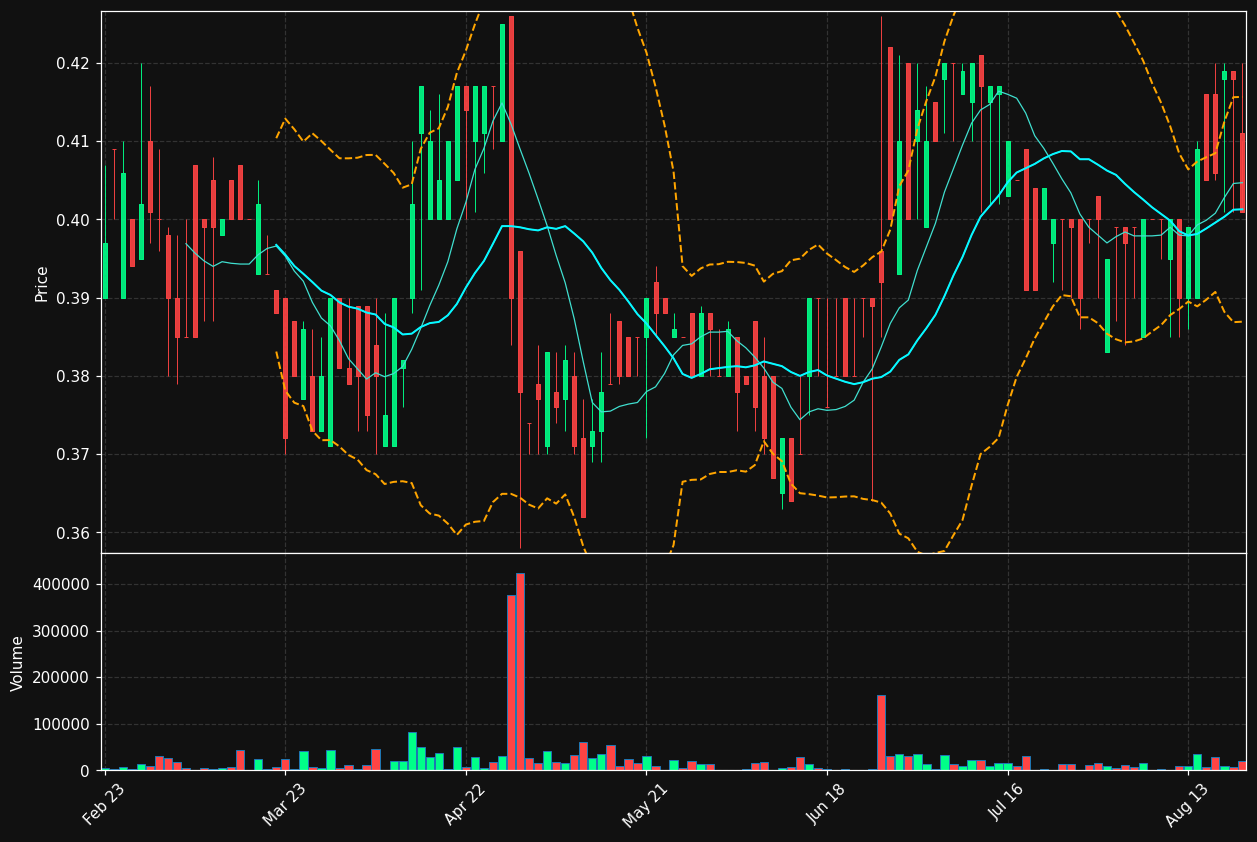Click the 200000 volume axis label
The image size is (1257, 842).
coord(62,677)
